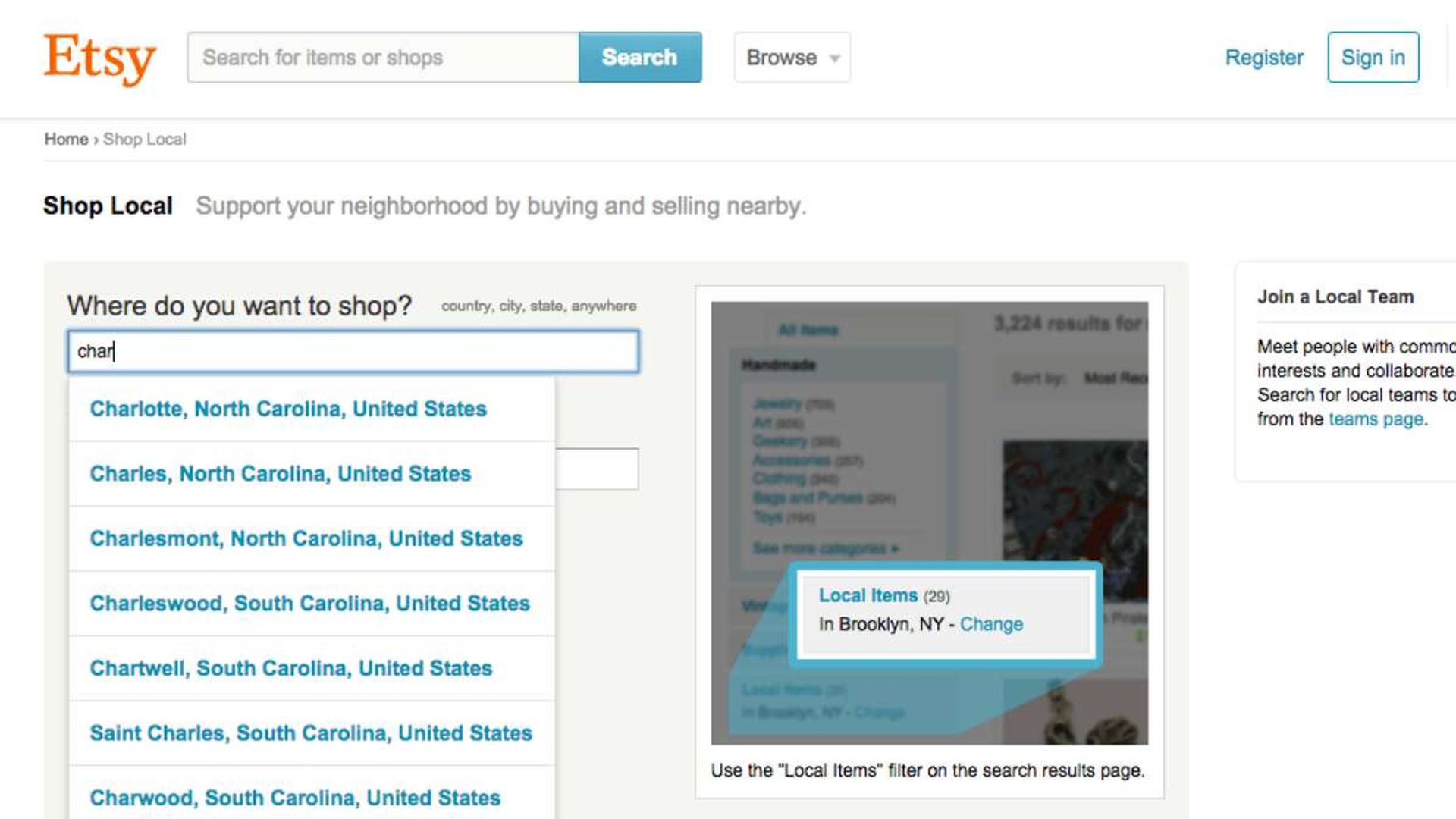Screen dimensions: 1456x819
Task: Select Charlotte, North Carolina suggestion
Action: (x=288, y=409)
